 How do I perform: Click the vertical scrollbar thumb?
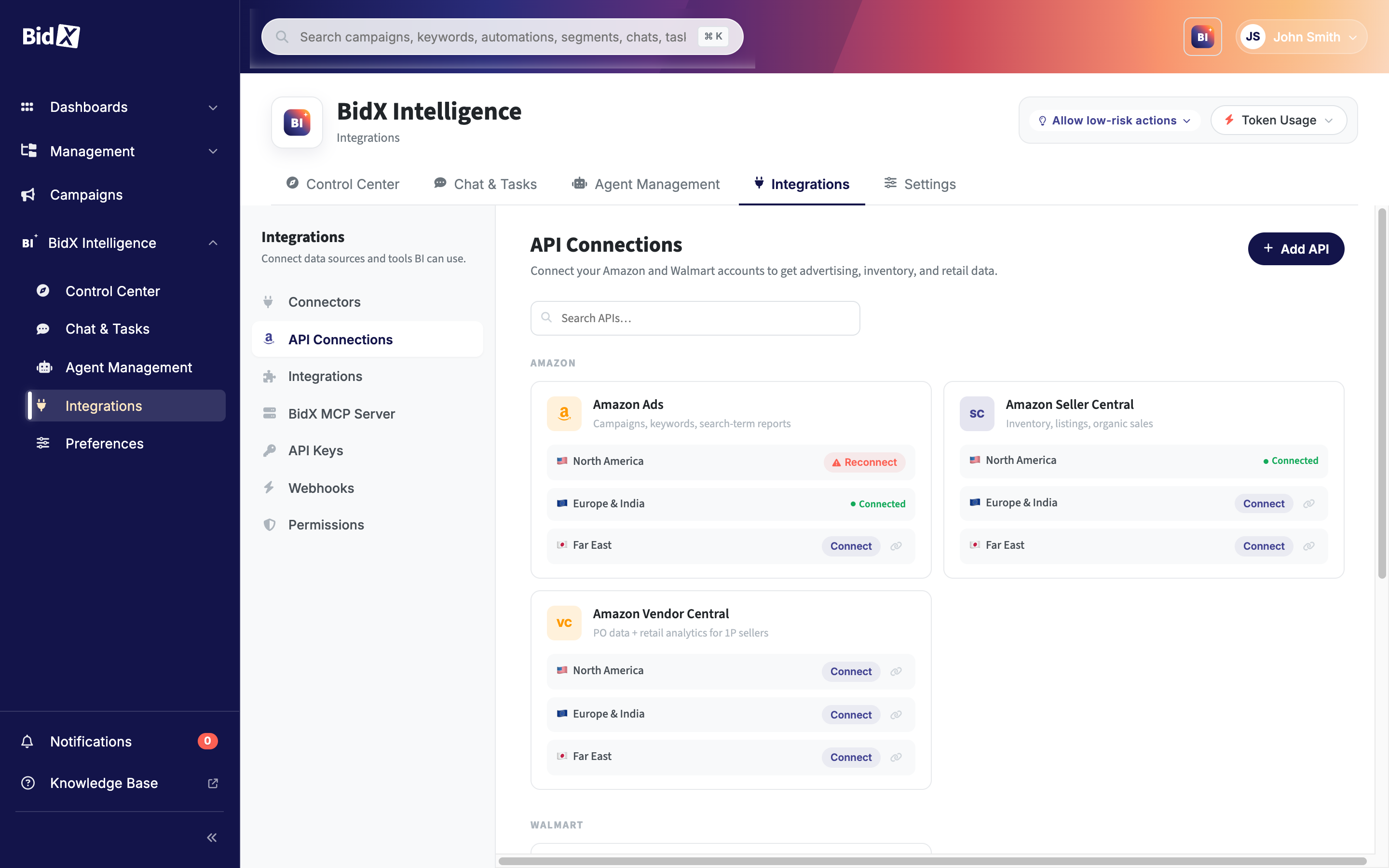click(x=1382, y=394)
